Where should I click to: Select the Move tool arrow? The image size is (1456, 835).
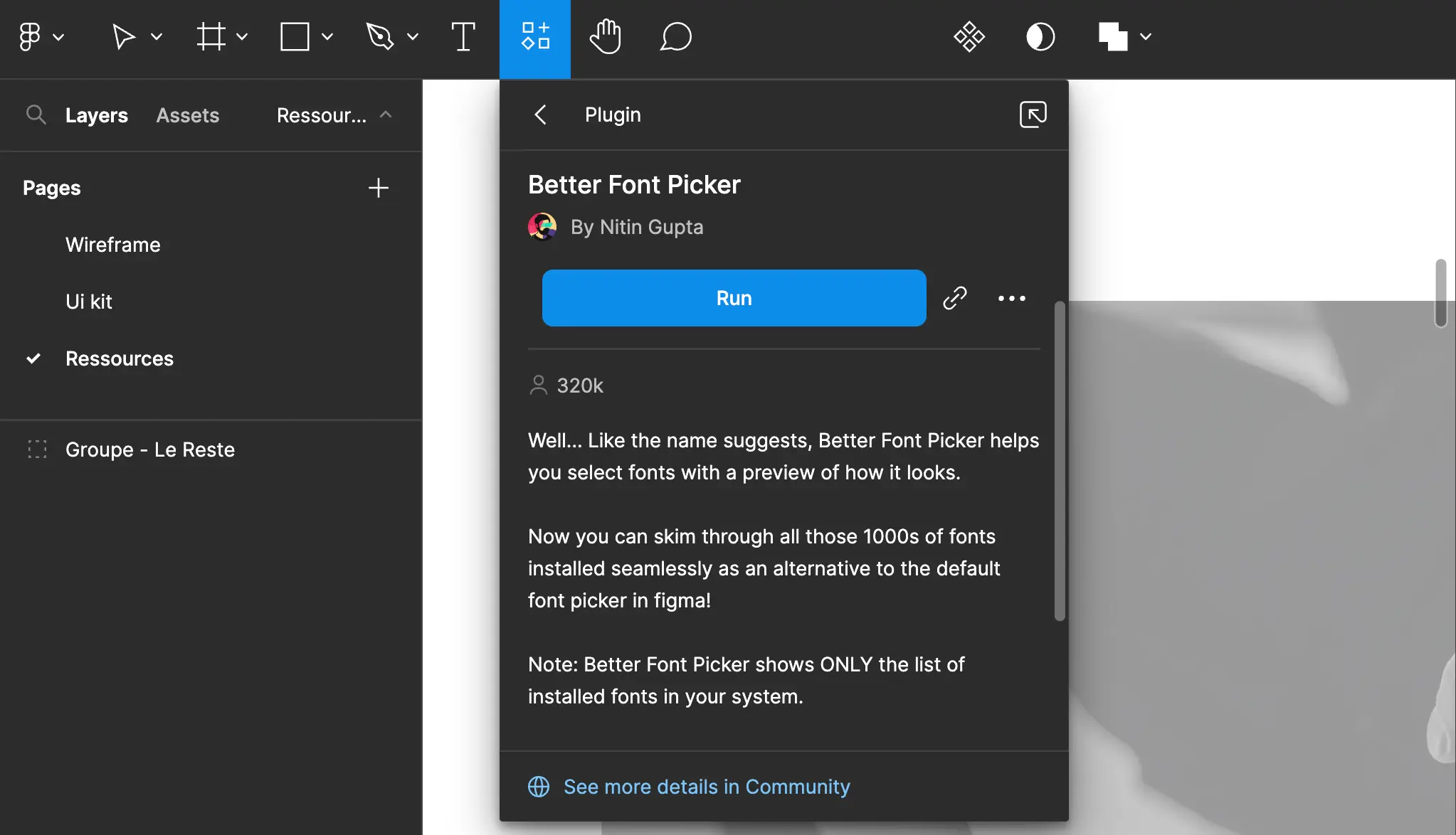[123, 37]
